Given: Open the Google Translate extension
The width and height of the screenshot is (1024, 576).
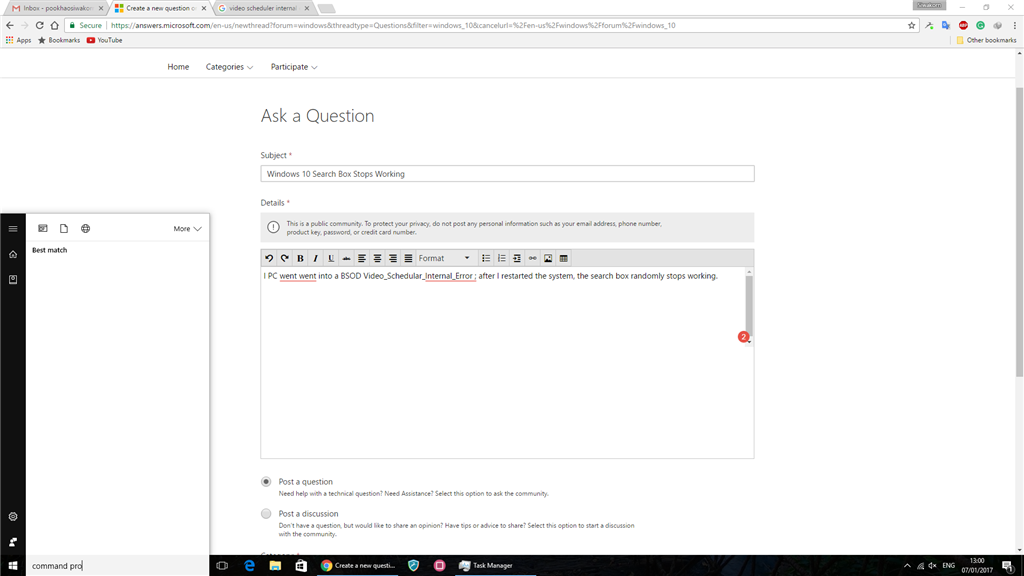Looking at the screenshot, I should [x=946, y=25].
